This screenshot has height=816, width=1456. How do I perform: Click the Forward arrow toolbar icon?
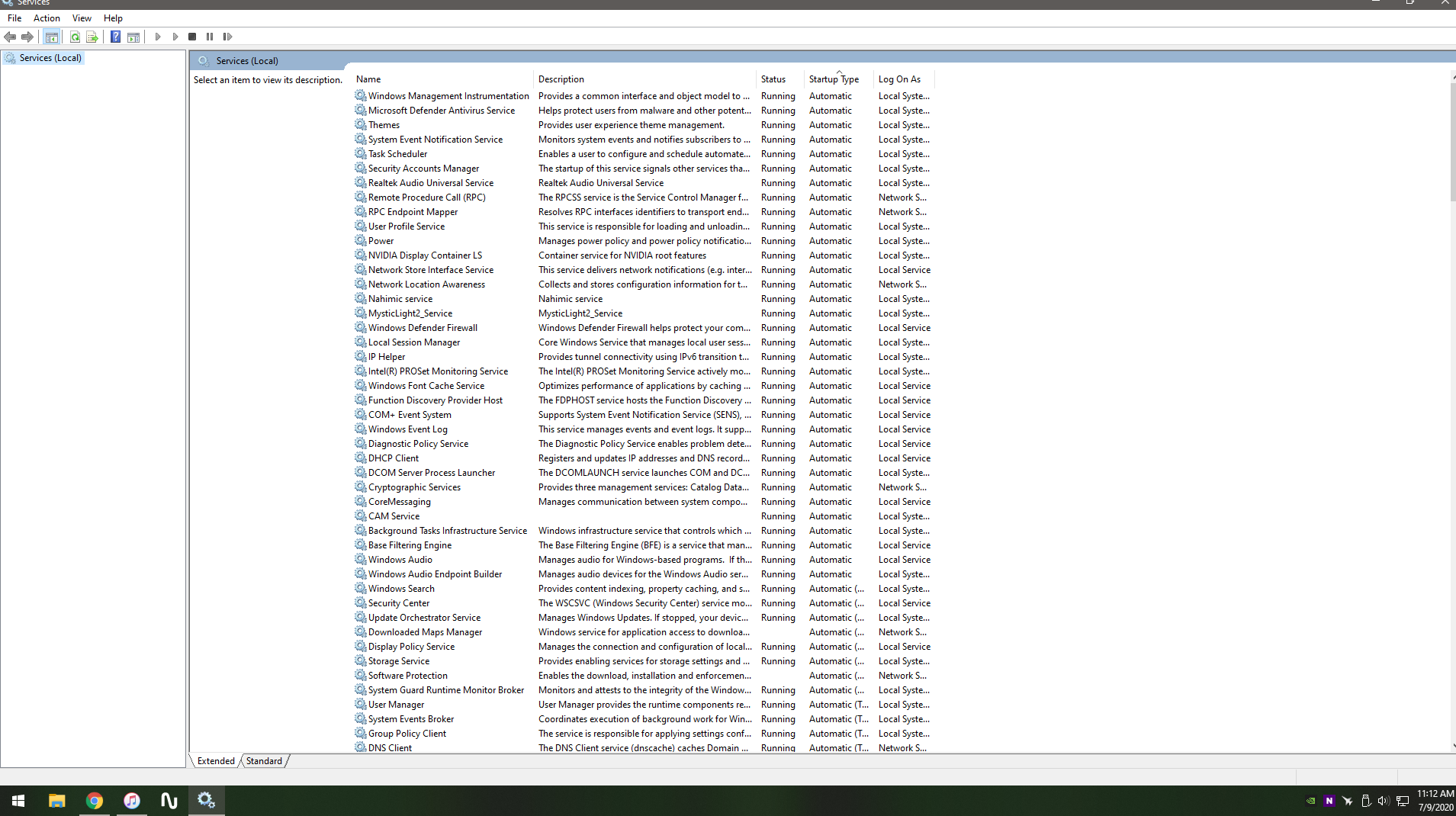coord(27,37)
